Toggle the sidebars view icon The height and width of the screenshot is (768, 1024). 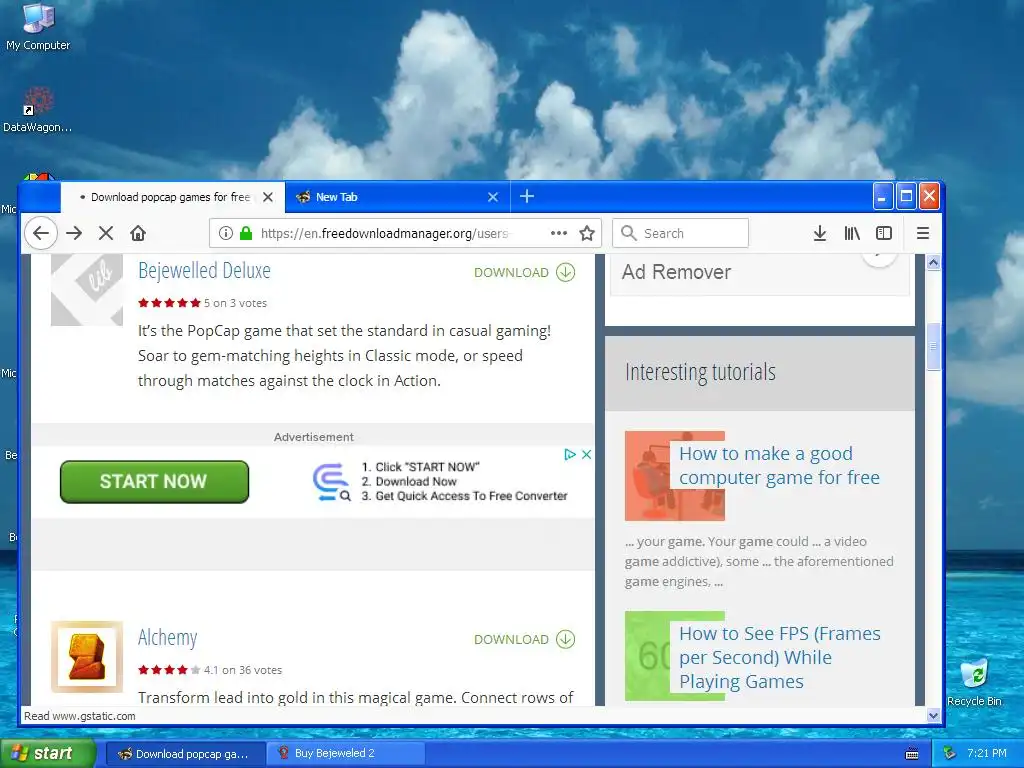pos(884,233)
